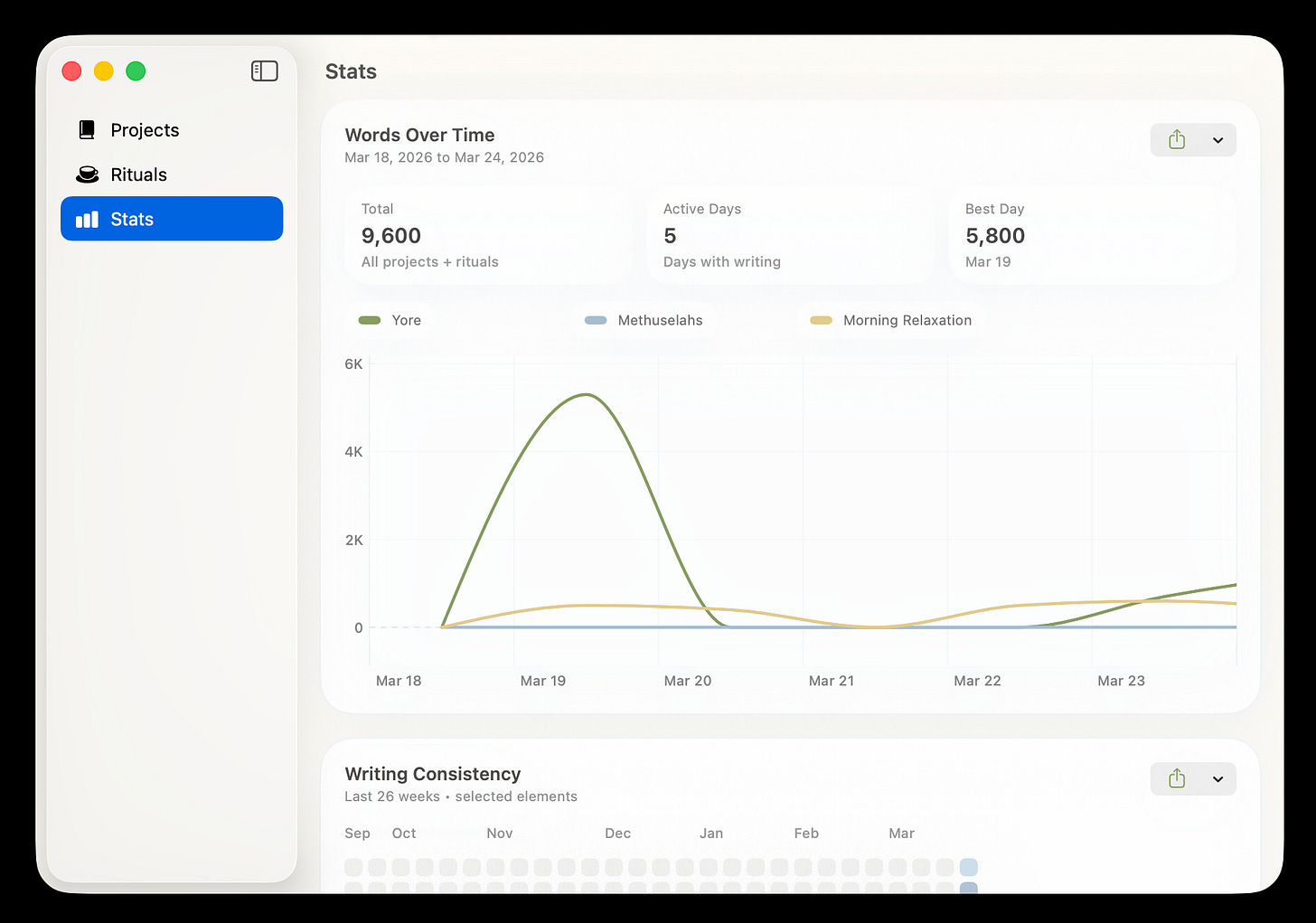Toggle the Morning Relaxation series legend
This screenshot has height=923, width=1316.
(891, 320)
